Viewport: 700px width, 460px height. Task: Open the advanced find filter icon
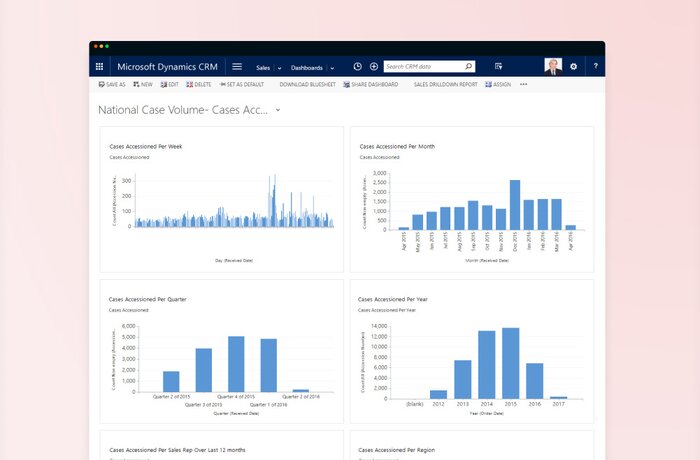coord(498,67)
